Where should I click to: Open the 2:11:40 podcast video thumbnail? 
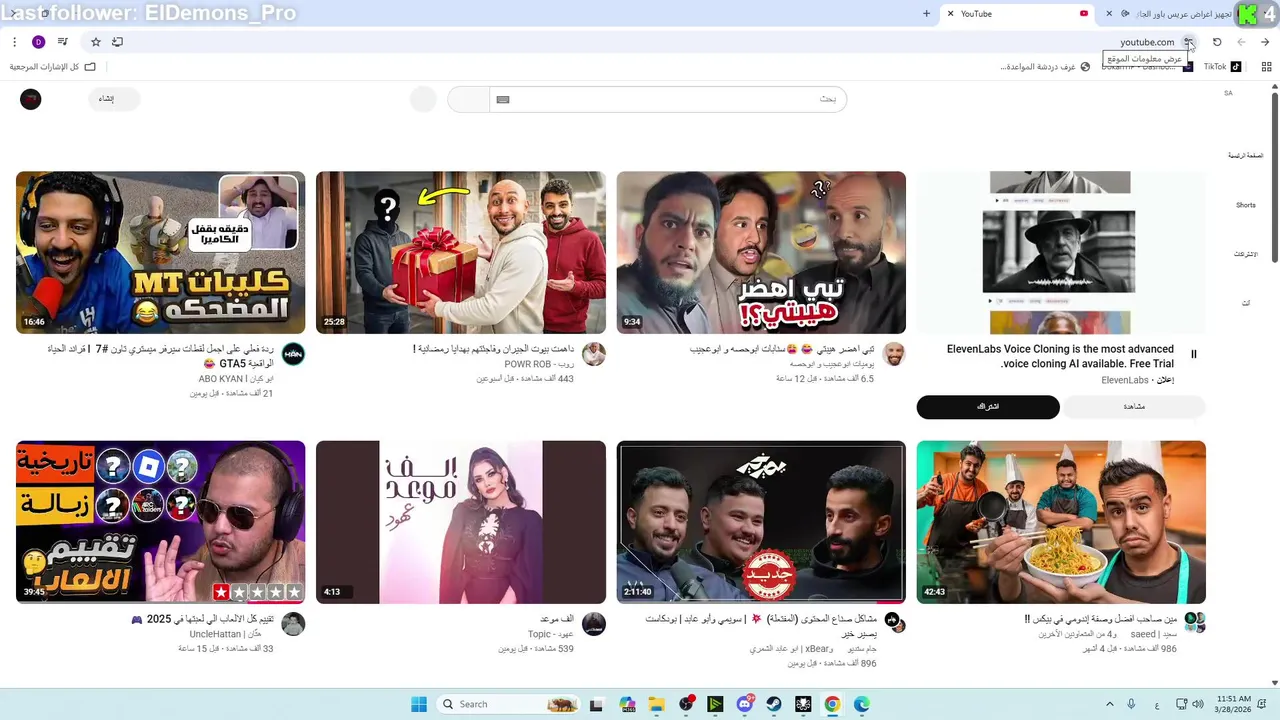[x=761, y=522]
